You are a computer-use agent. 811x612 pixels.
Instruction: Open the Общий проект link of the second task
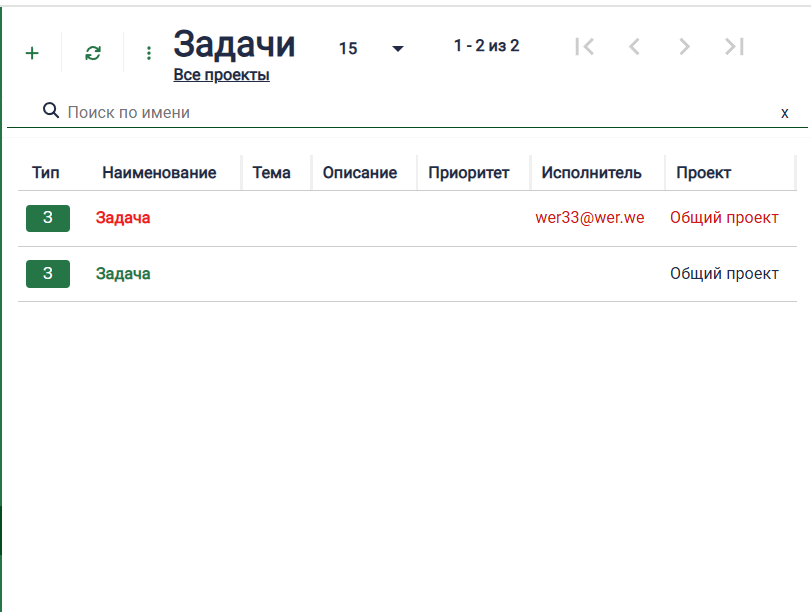coord(725,273)
